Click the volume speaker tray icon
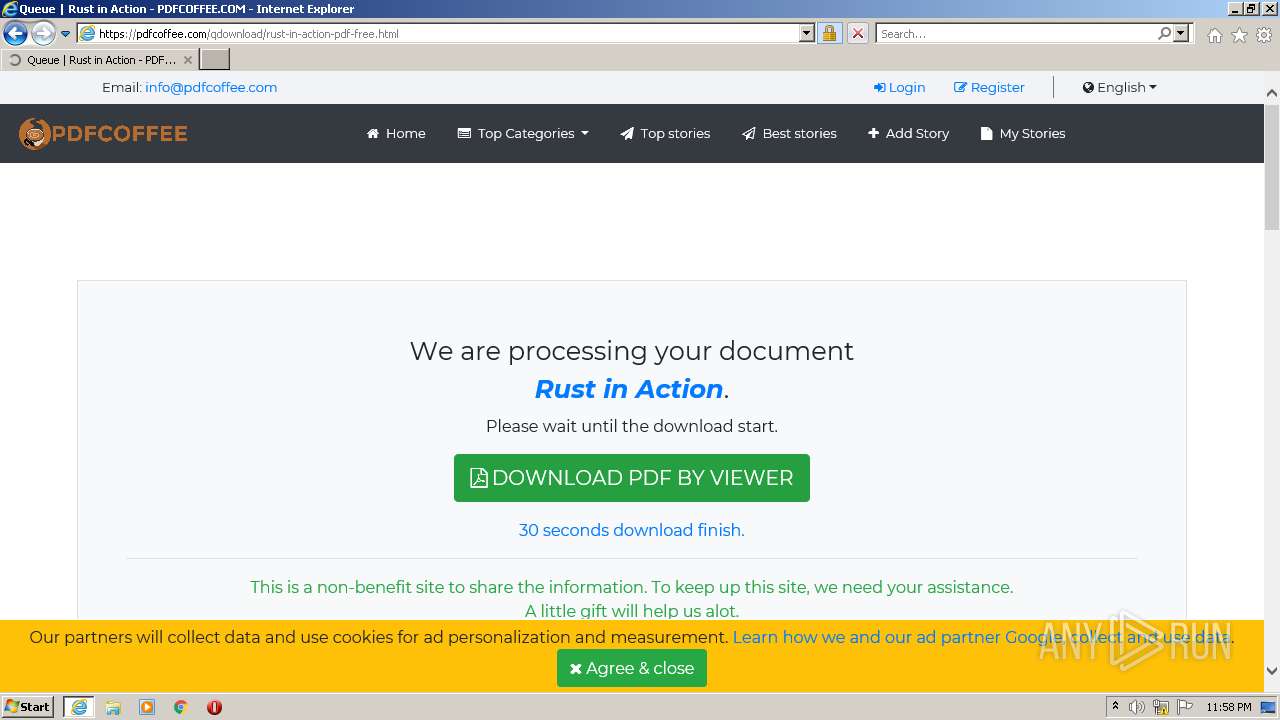The image size is (1280, 720). tap(1137, 707)
